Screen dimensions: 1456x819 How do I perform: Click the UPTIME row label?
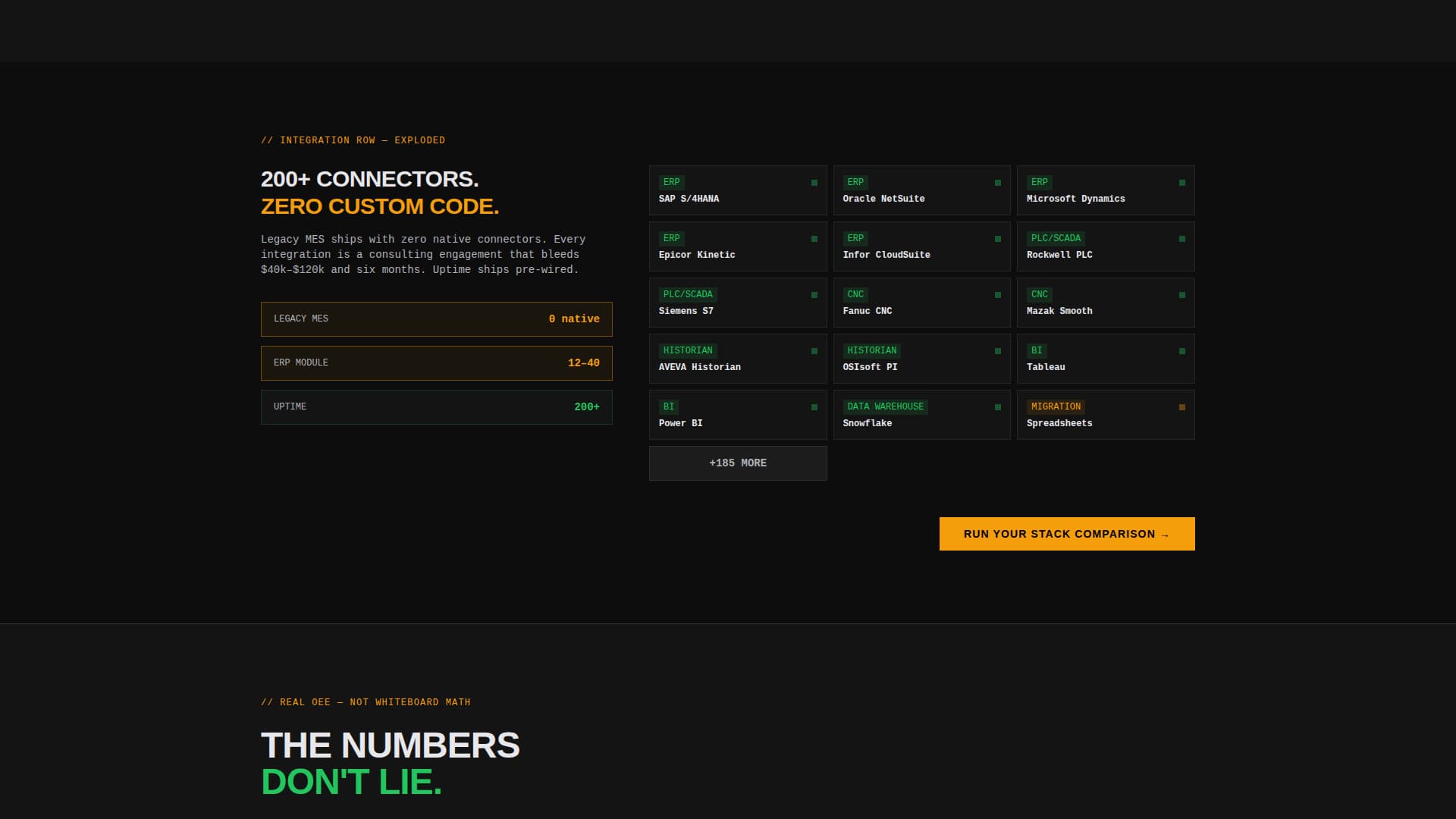(290, 406)
